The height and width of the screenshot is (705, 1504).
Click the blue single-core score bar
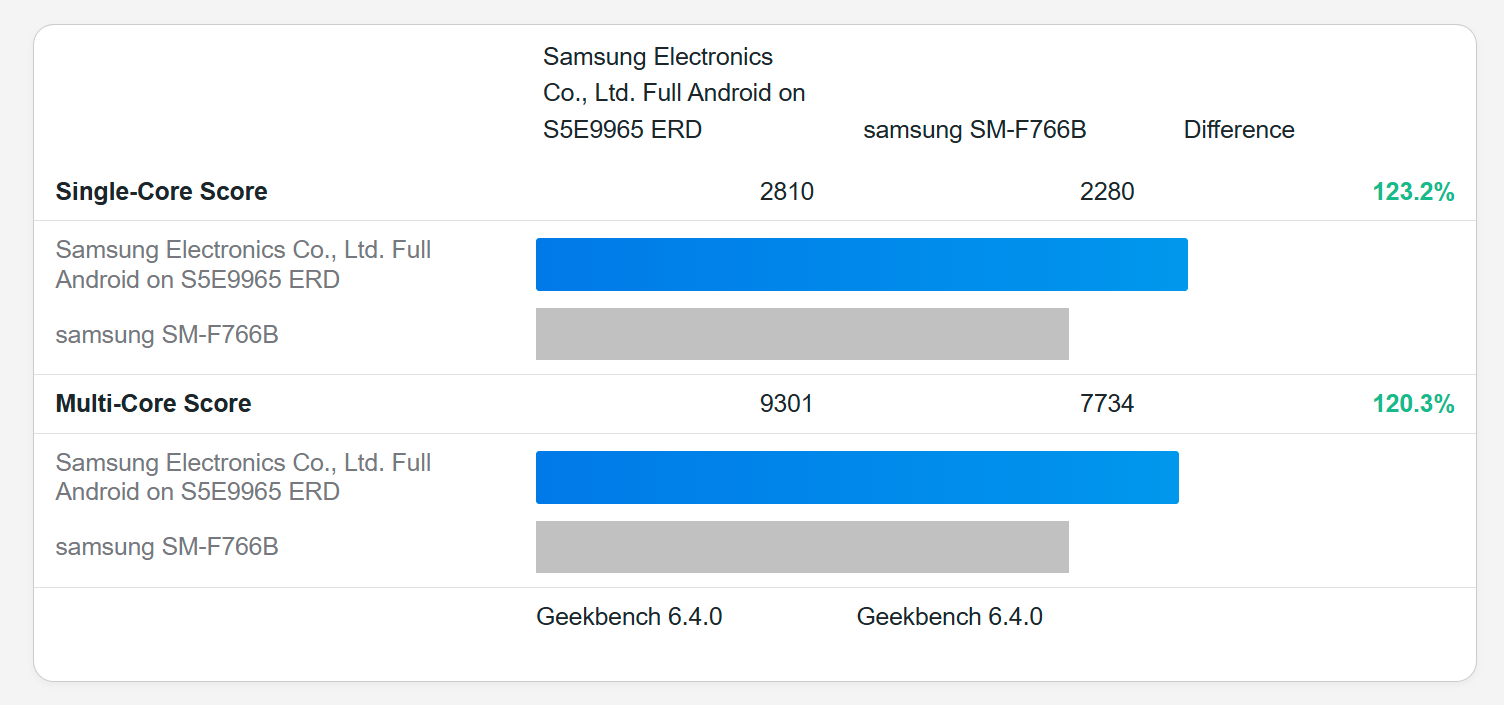[861, 265]
